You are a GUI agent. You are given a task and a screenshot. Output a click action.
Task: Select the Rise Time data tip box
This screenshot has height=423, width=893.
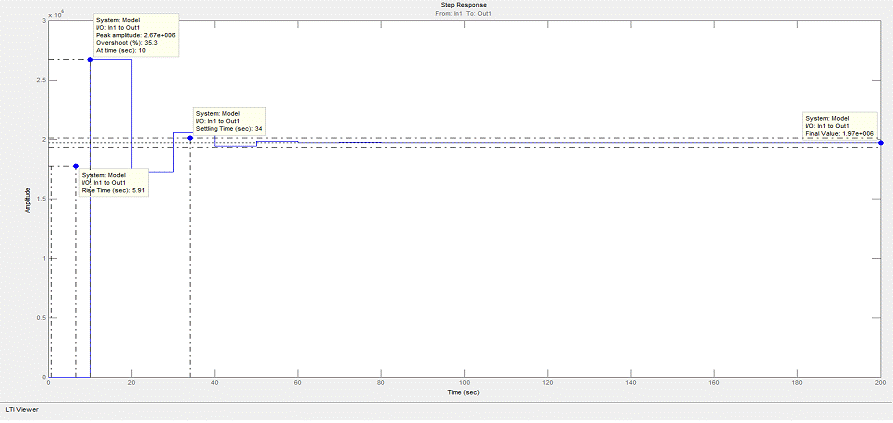pos(114,182)
